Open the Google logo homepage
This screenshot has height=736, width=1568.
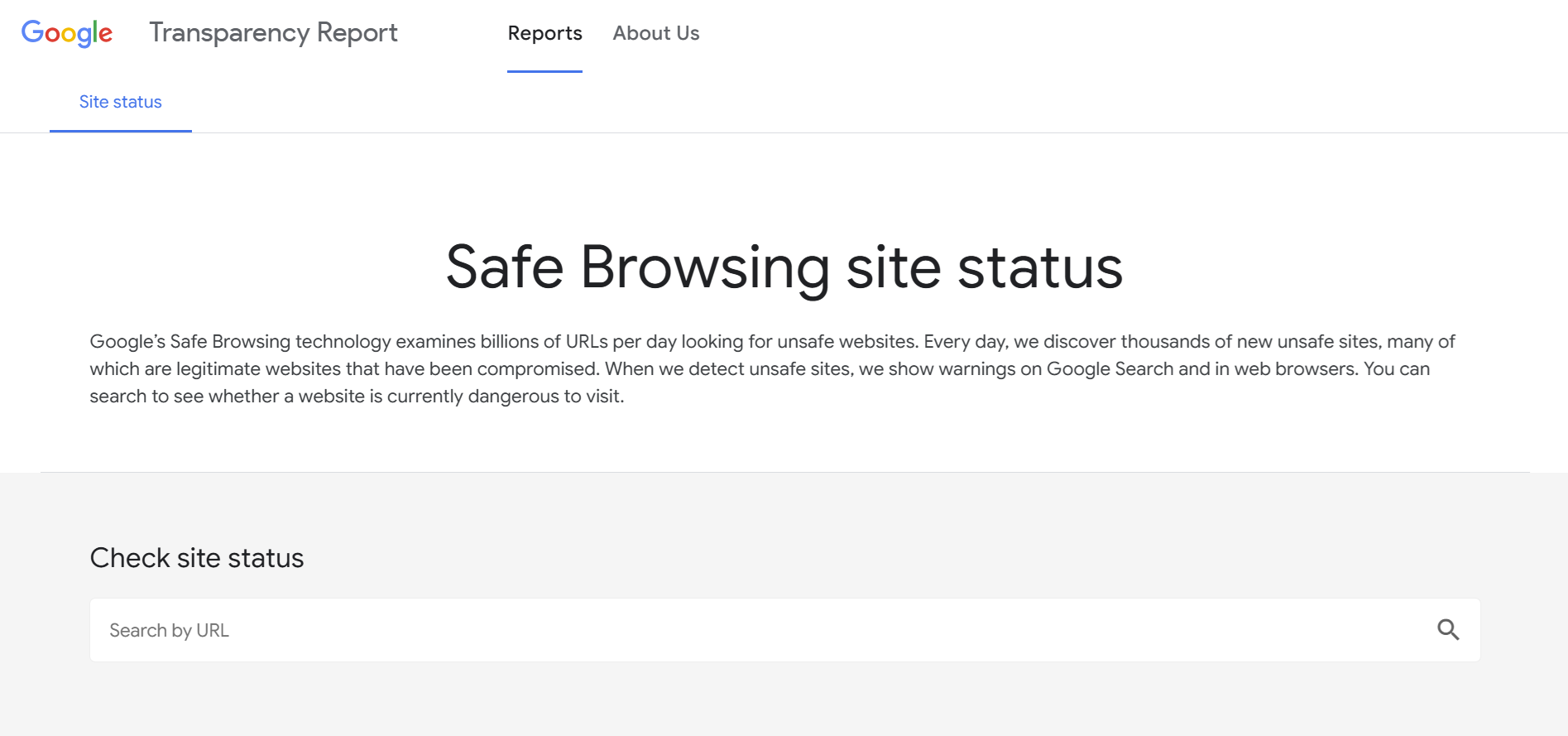point(67,33)
